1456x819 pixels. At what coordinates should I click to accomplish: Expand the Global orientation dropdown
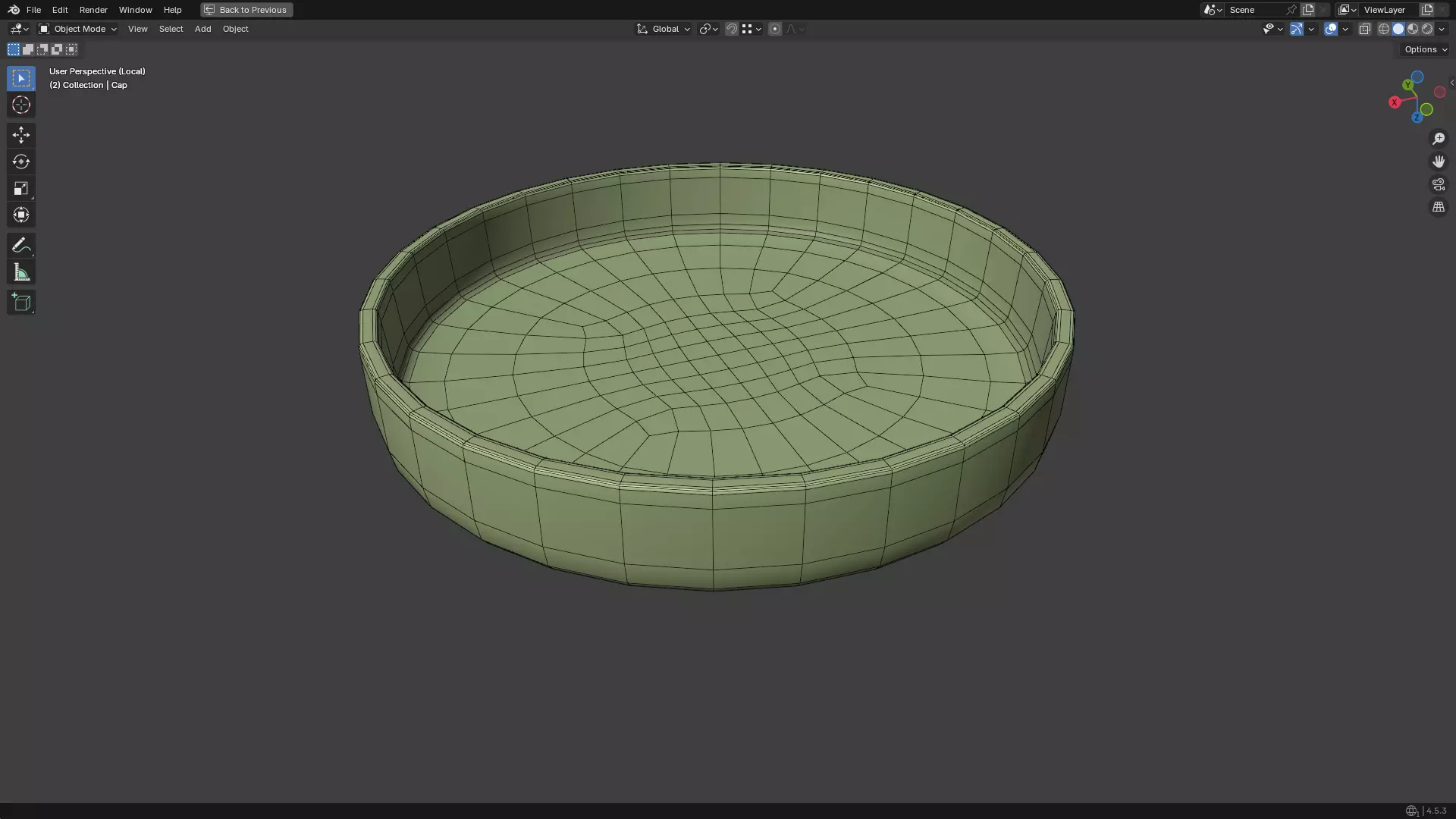pos(664,29)
